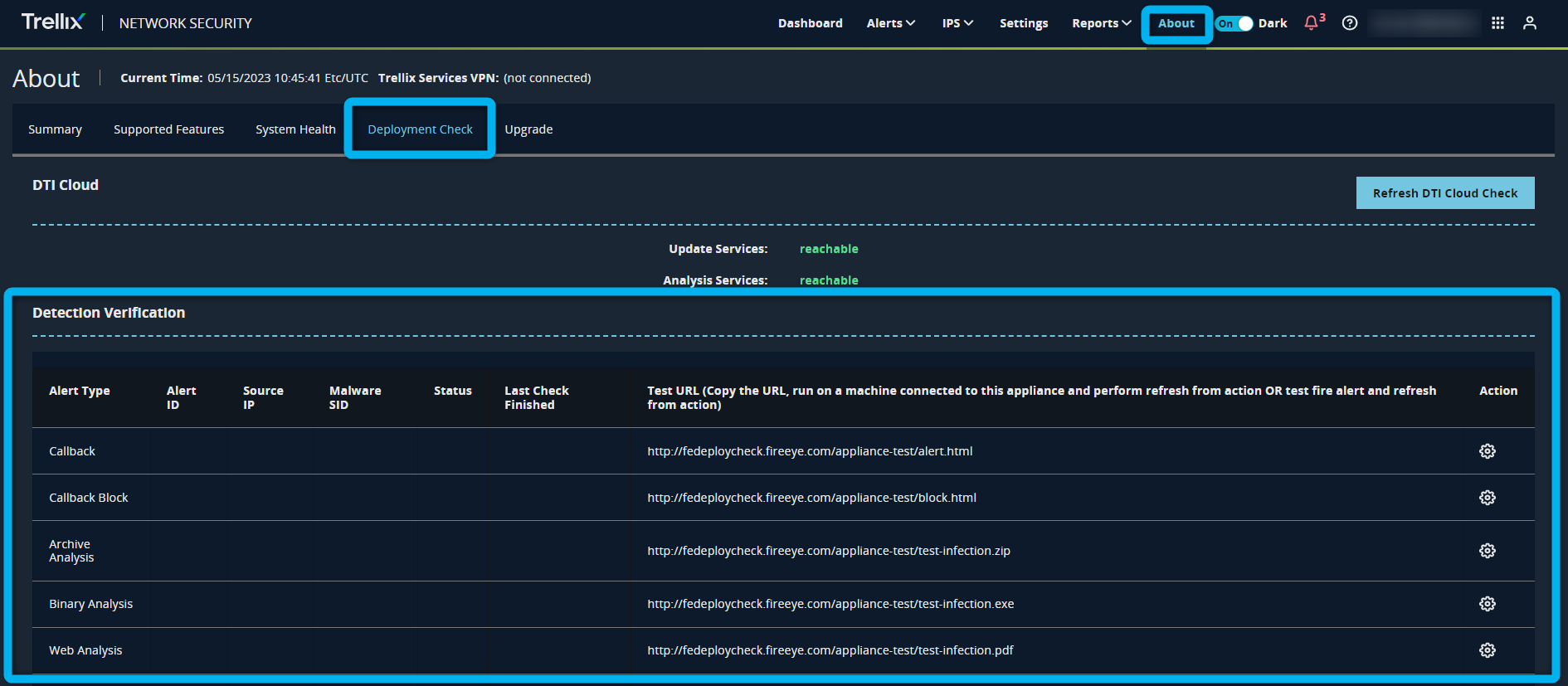The height and width of the screenshot is (686, 1568).
Task: Open the Settings menu item
Action: click(1024, 23)
